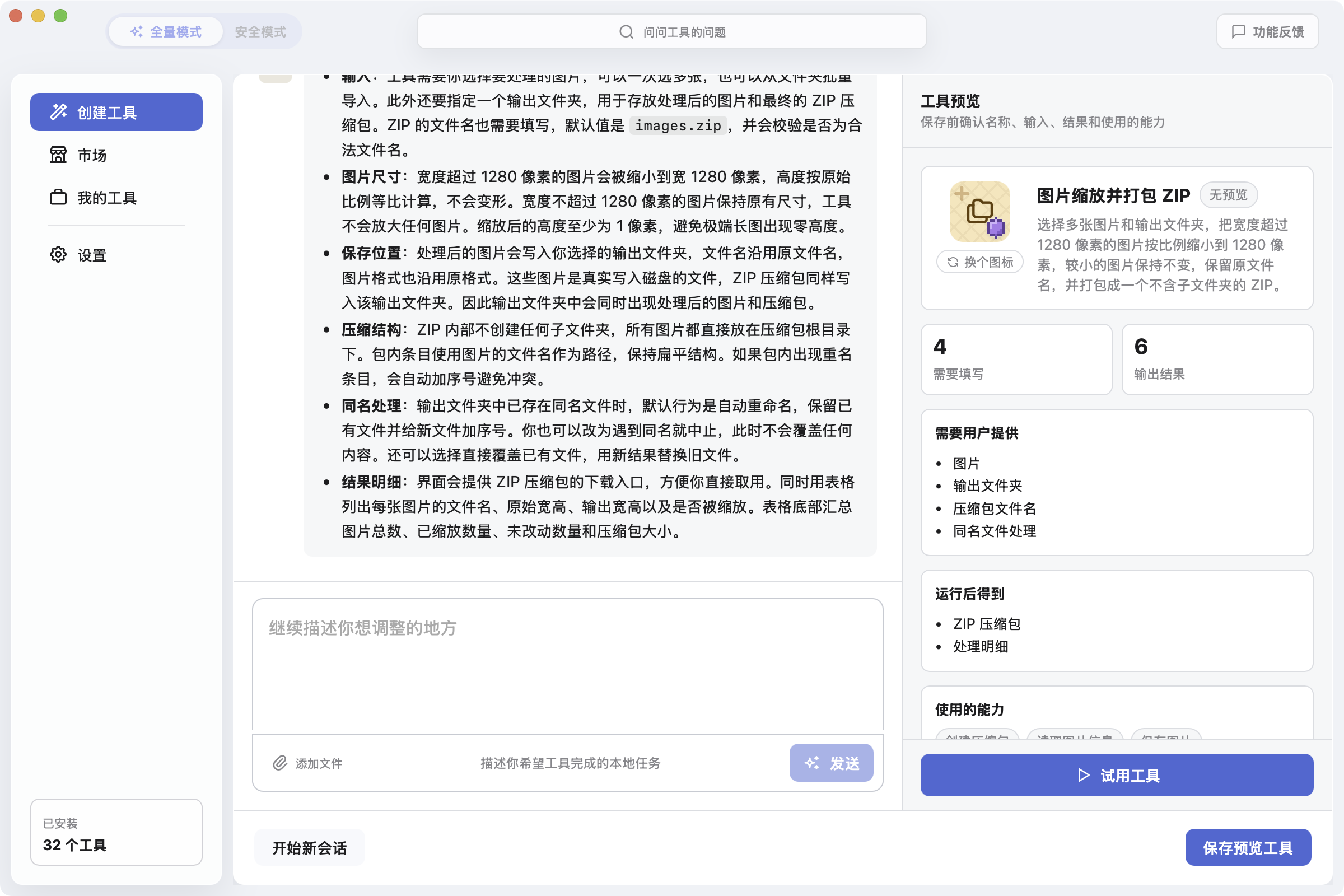Switch to 安全模式

coord(260,31)
